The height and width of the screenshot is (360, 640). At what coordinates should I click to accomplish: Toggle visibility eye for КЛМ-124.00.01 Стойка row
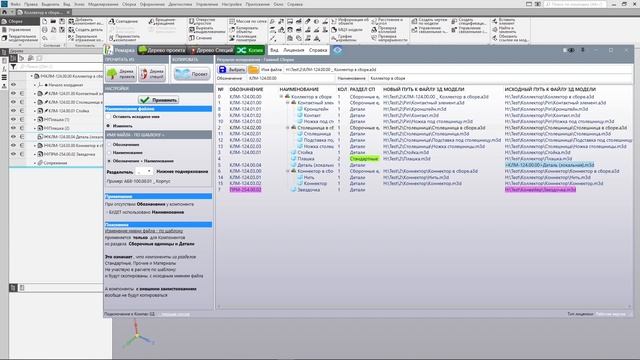[13, 111]
